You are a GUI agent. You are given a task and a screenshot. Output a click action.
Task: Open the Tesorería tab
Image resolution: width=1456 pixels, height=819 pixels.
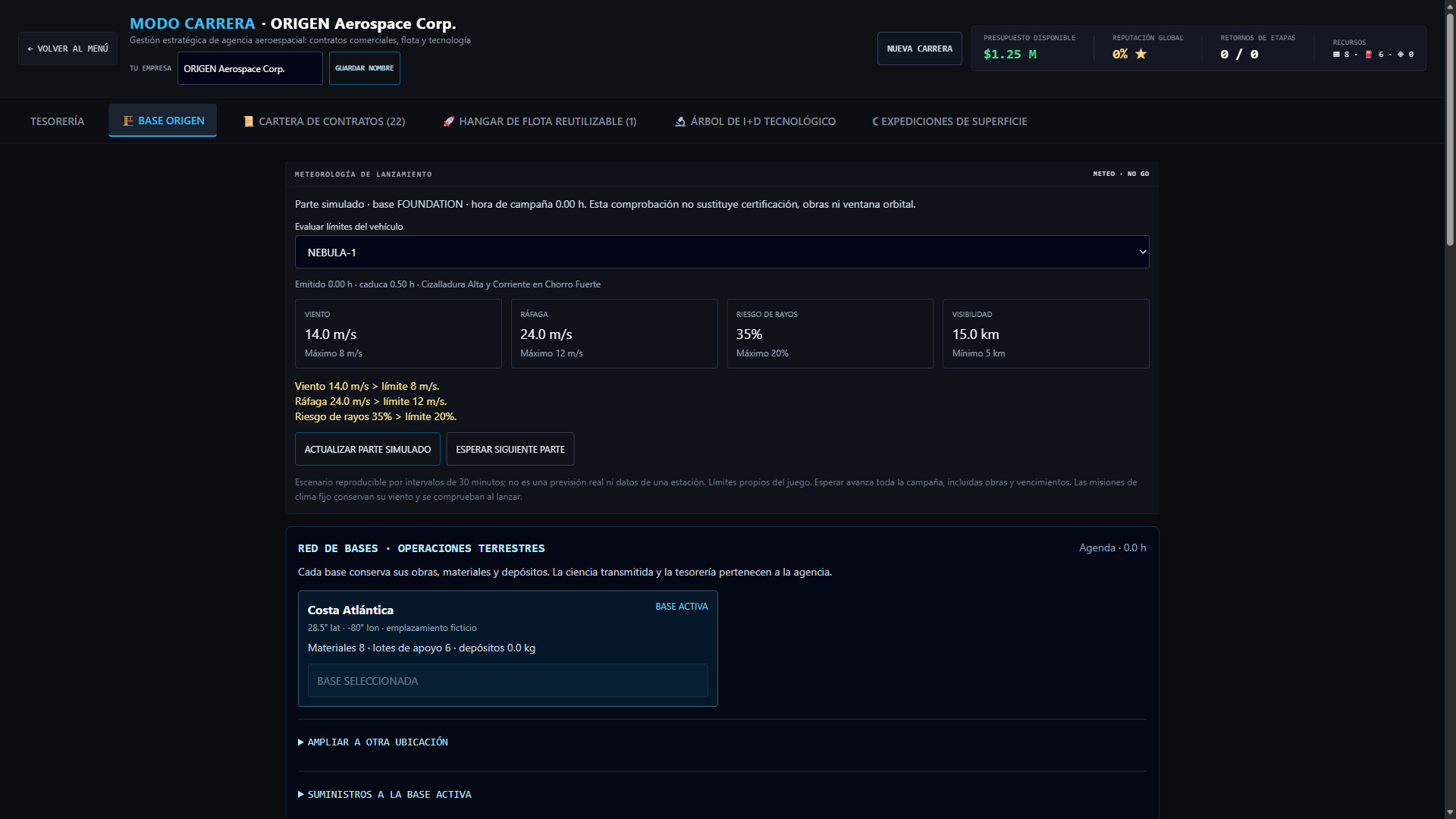tap(58, 121)
